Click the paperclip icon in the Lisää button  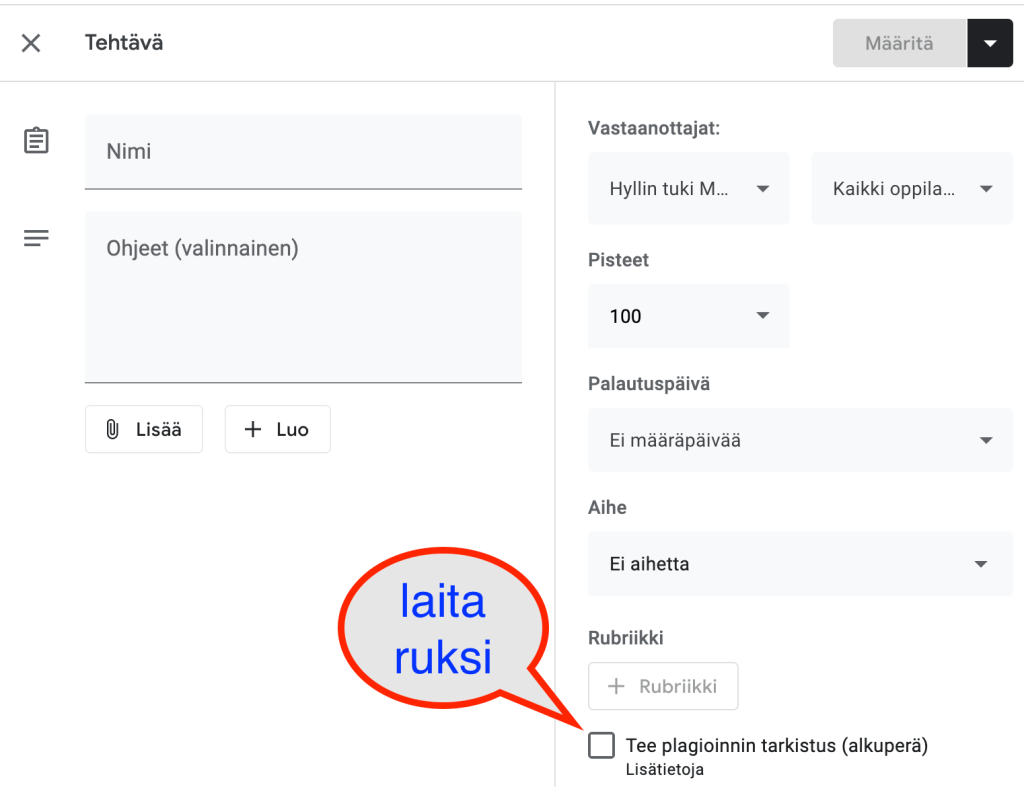click(x=113, y=429)
